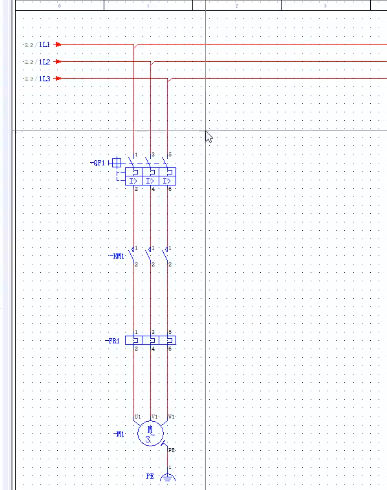Select the QF1 device tag label

pos(98,163)
